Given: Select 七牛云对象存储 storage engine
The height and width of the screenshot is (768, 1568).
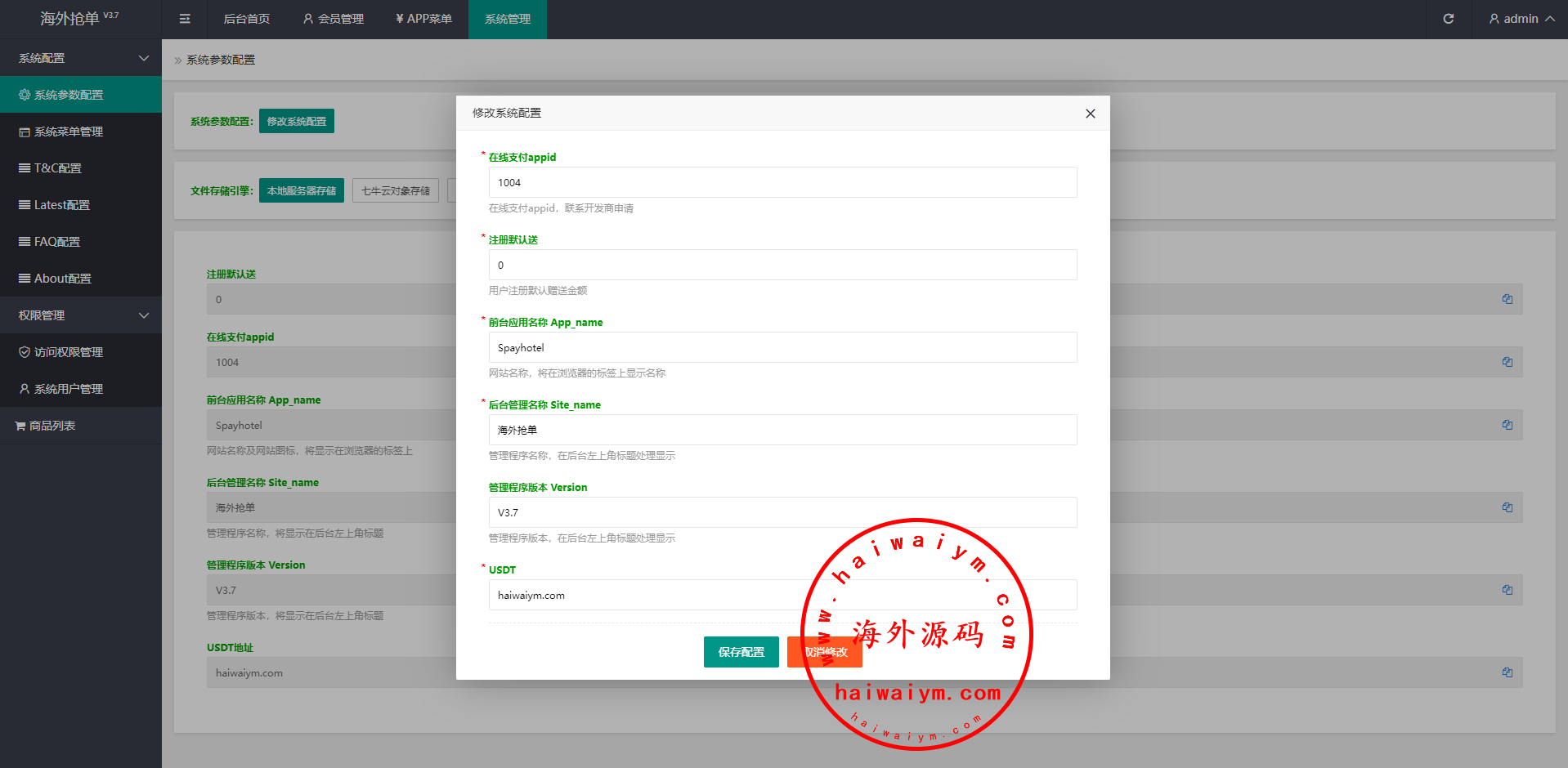Looking at the screenshot, I should tap(396, 190).
